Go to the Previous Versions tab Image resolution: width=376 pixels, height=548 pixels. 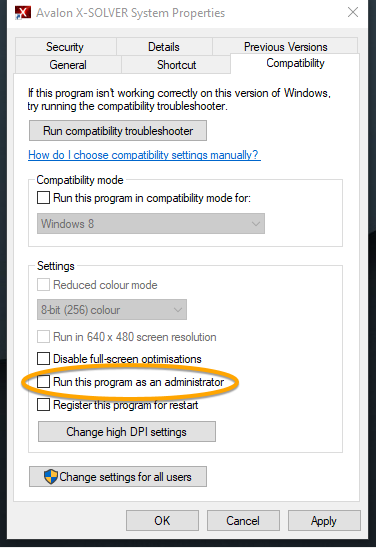(285, 46)
